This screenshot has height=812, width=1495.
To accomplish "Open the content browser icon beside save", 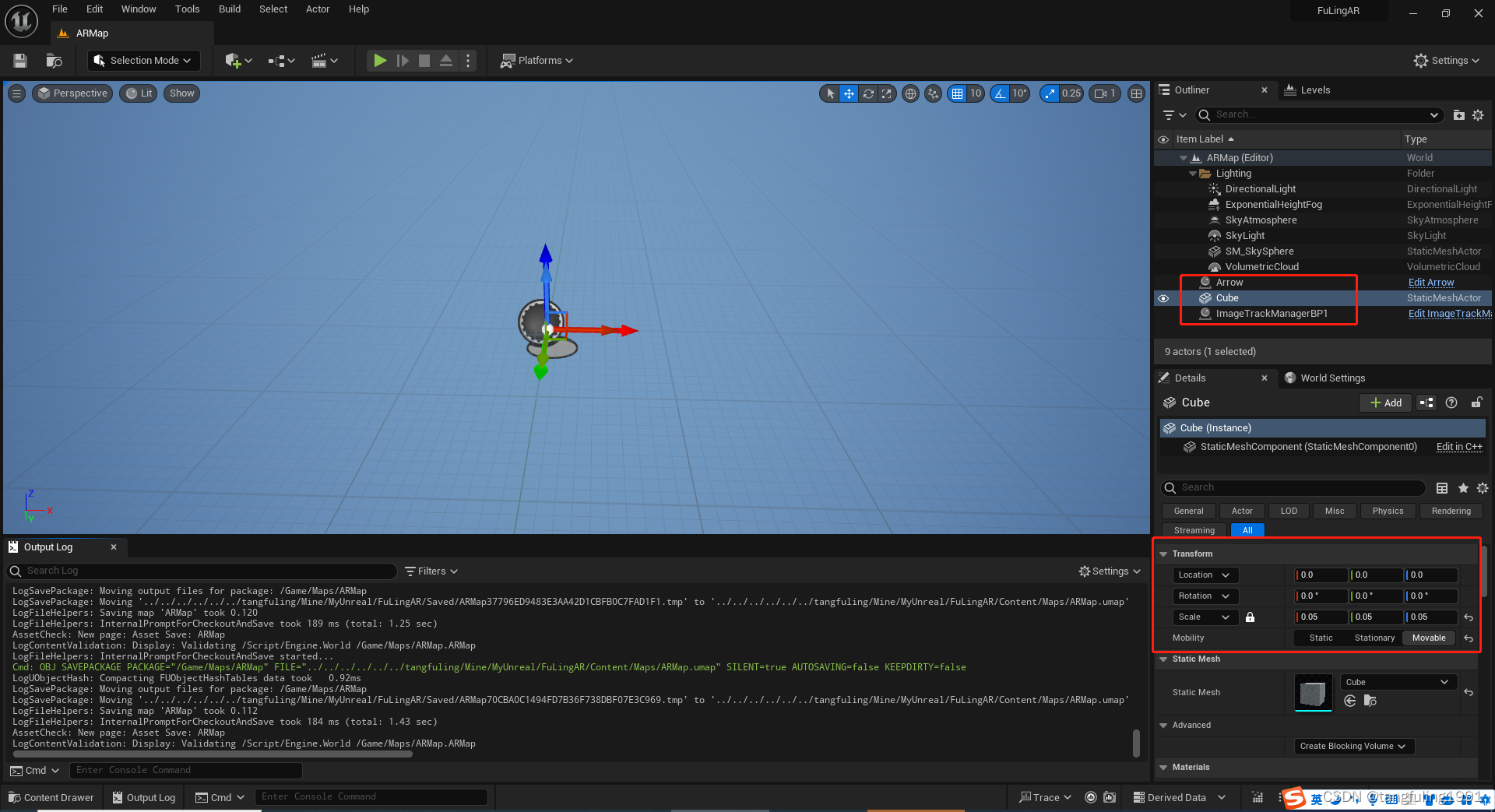I will pyautogui.click(x=54, y=61).
